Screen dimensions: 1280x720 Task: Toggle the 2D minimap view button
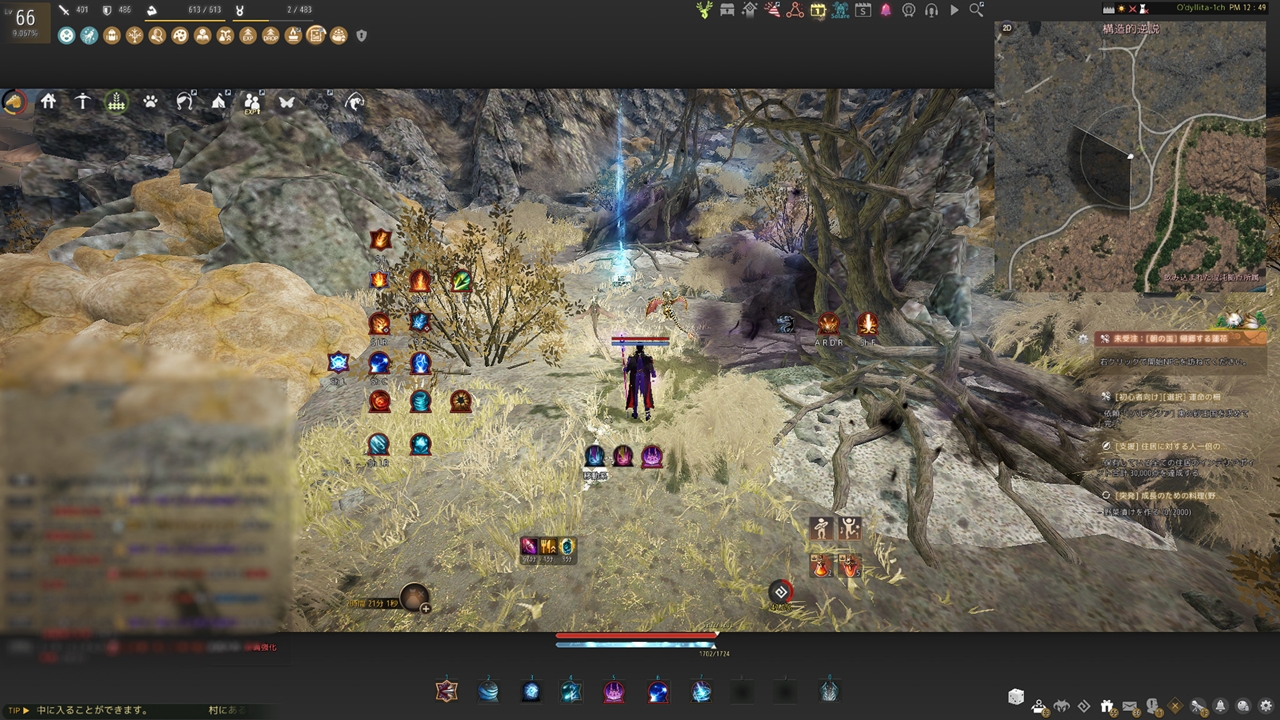[x=1007, y=29]
